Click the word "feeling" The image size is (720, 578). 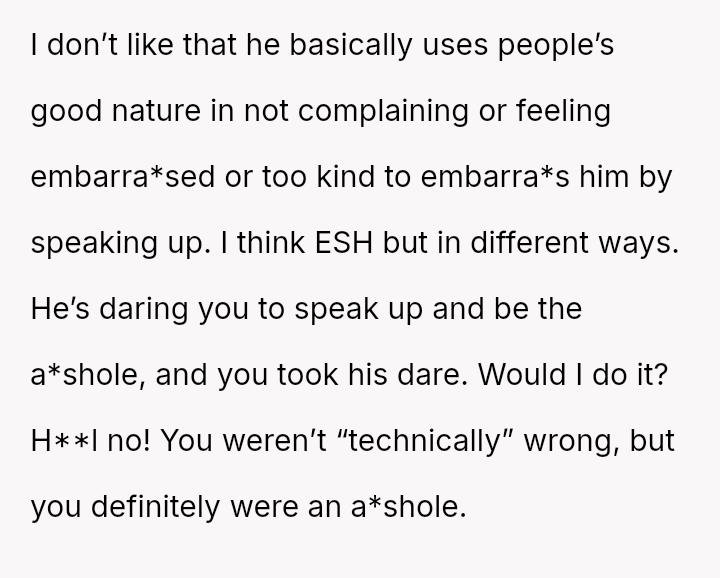(x=564, y=112)
